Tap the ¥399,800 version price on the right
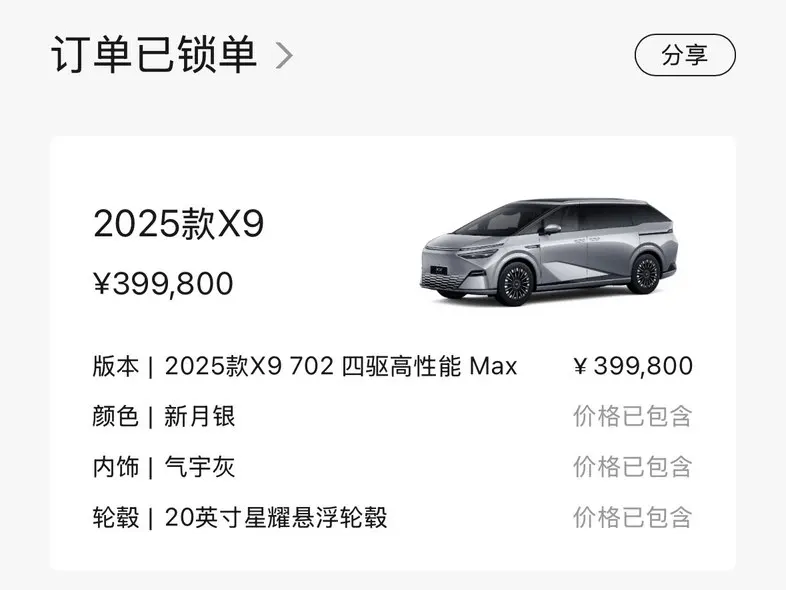This screenshot has height=590, width=786. pyautogui.click(x=634, y=366)
